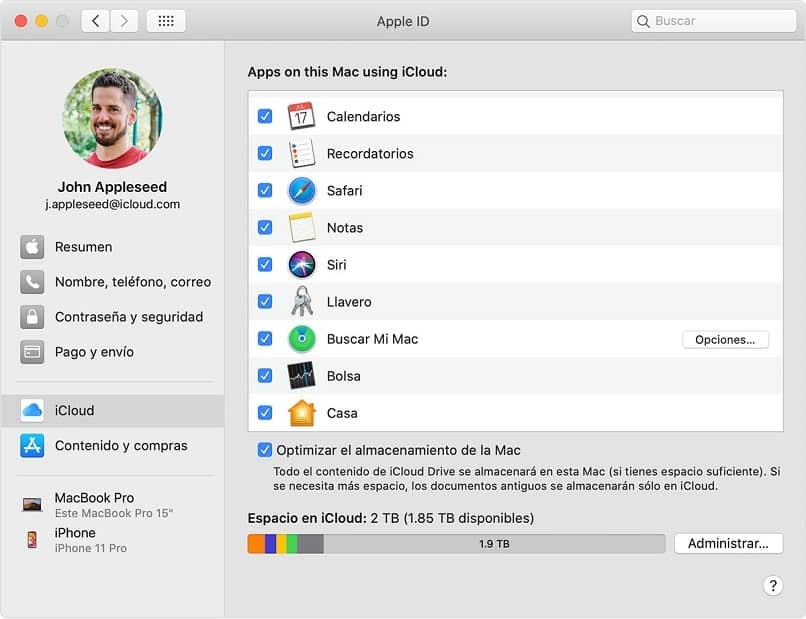Disable the Llavero checkbox
Viewport: 806px width, 619px height.
(265, 301)
